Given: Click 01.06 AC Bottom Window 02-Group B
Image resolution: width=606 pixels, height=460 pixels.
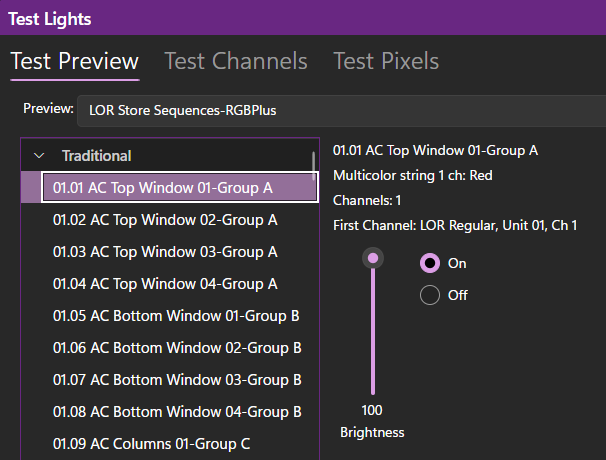Looking at the screenshot, I should tap(176, 348).
